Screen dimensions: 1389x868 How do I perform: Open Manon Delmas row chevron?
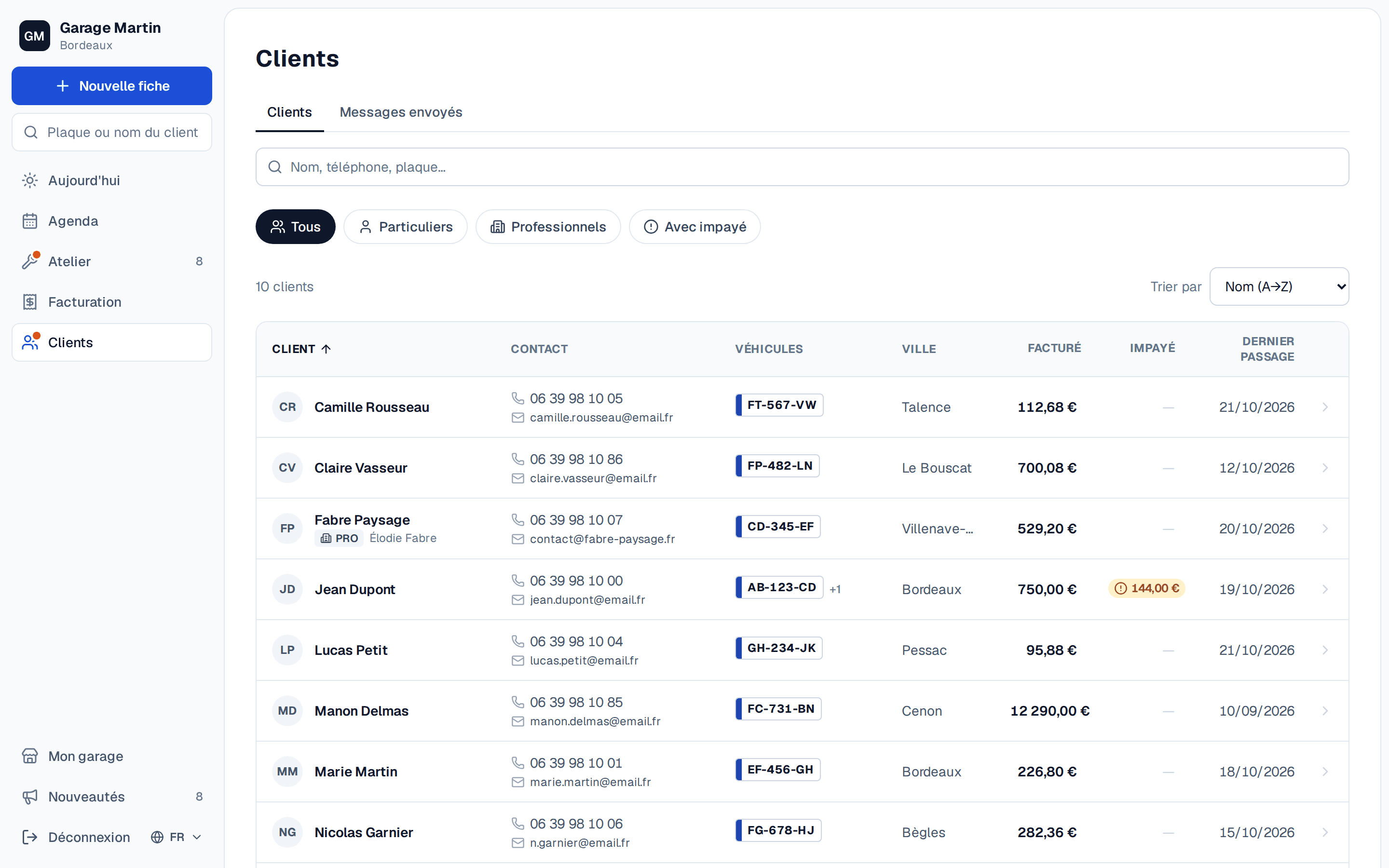point(1325,711)
